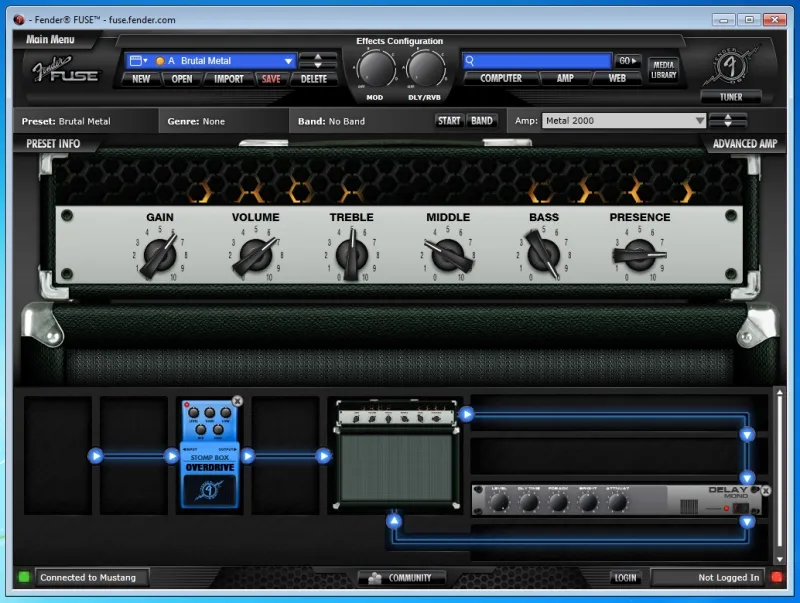800x603 pixels.
Task: Click the OPEN preset button
Action: [x=182, y=79]
